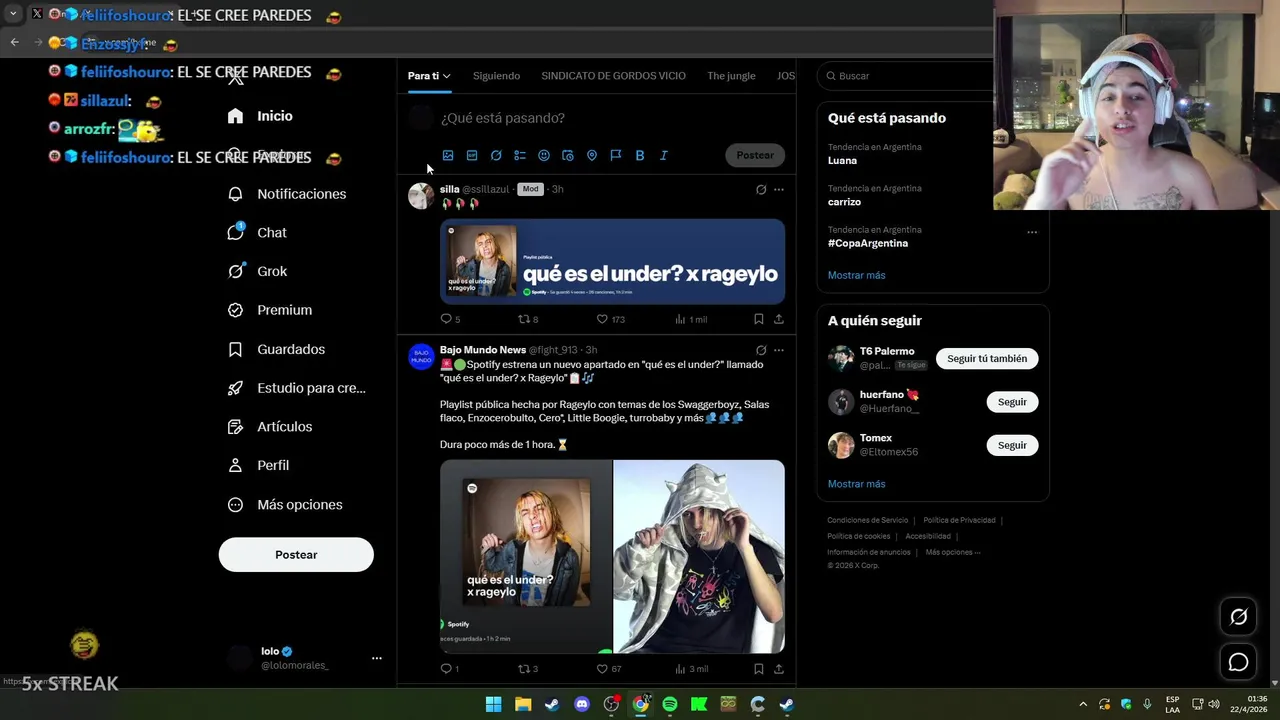Click Grok icon on Bajo Mundo News post
The width and height of the screenshot is (1280, 720).
(761, 350)
